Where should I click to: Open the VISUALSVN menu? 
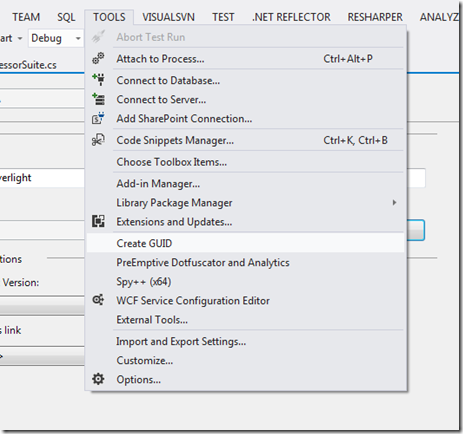pos(168,17)
